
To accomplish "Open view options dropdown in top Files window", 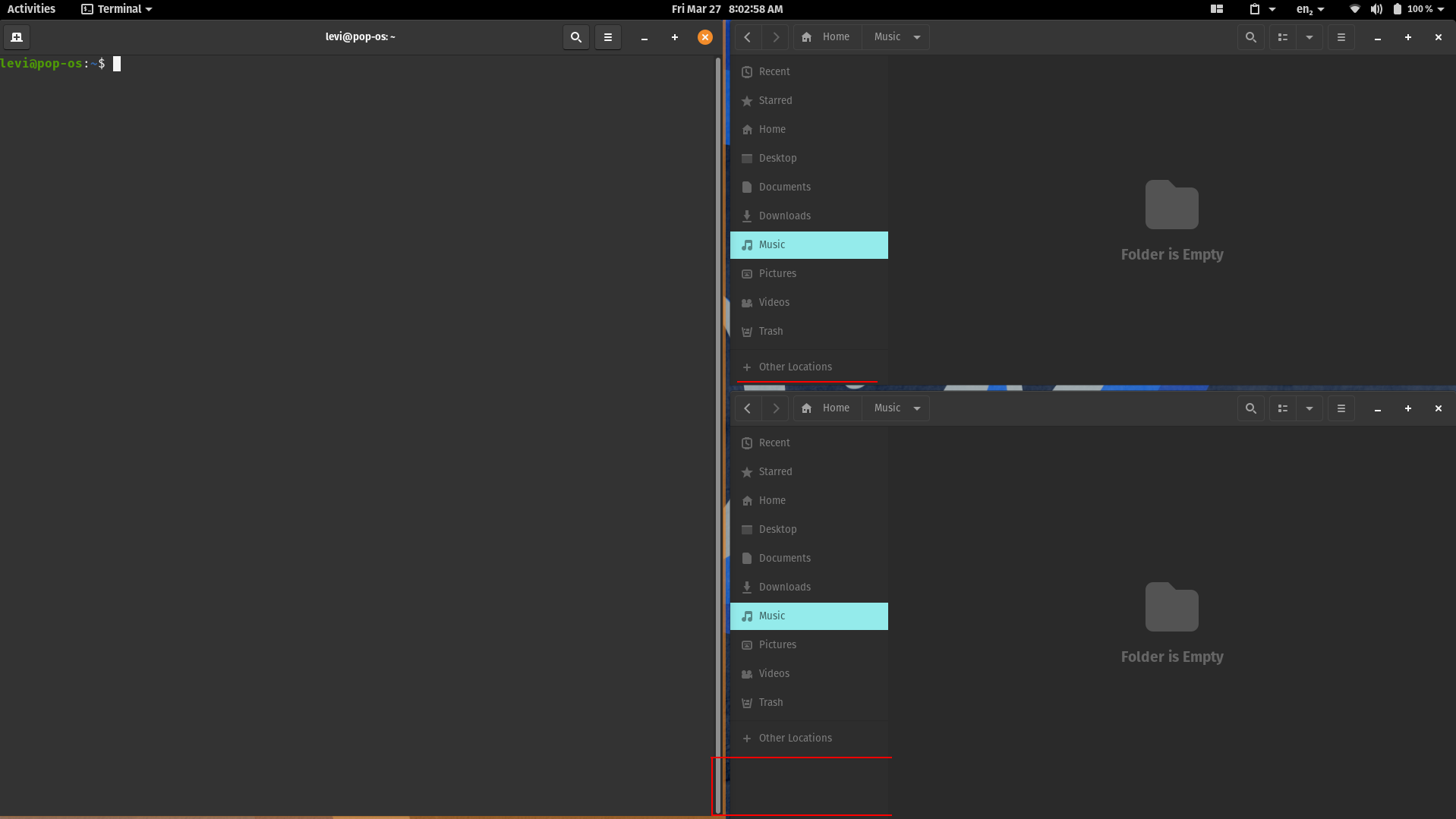I will 1309,37.
